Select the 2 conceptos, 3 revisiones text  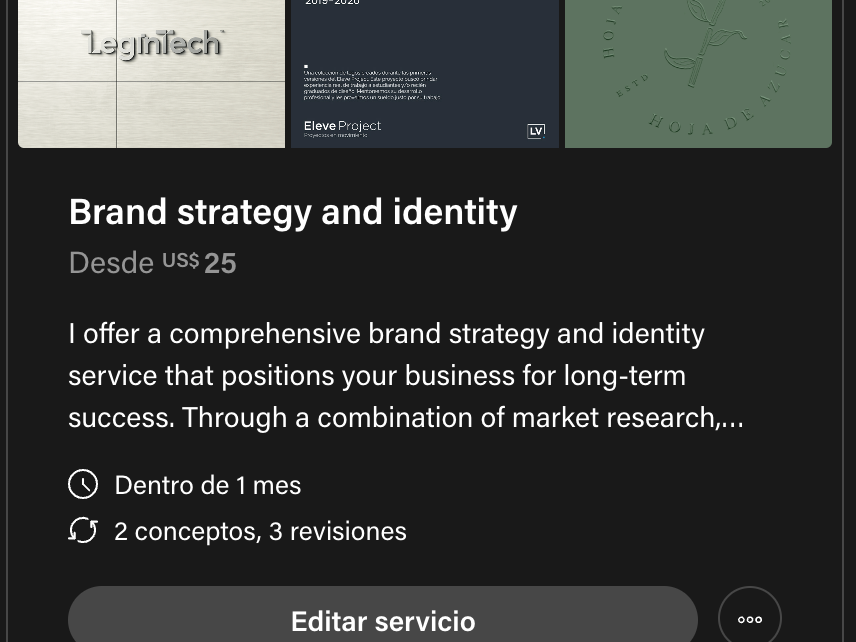pos(260,531)
